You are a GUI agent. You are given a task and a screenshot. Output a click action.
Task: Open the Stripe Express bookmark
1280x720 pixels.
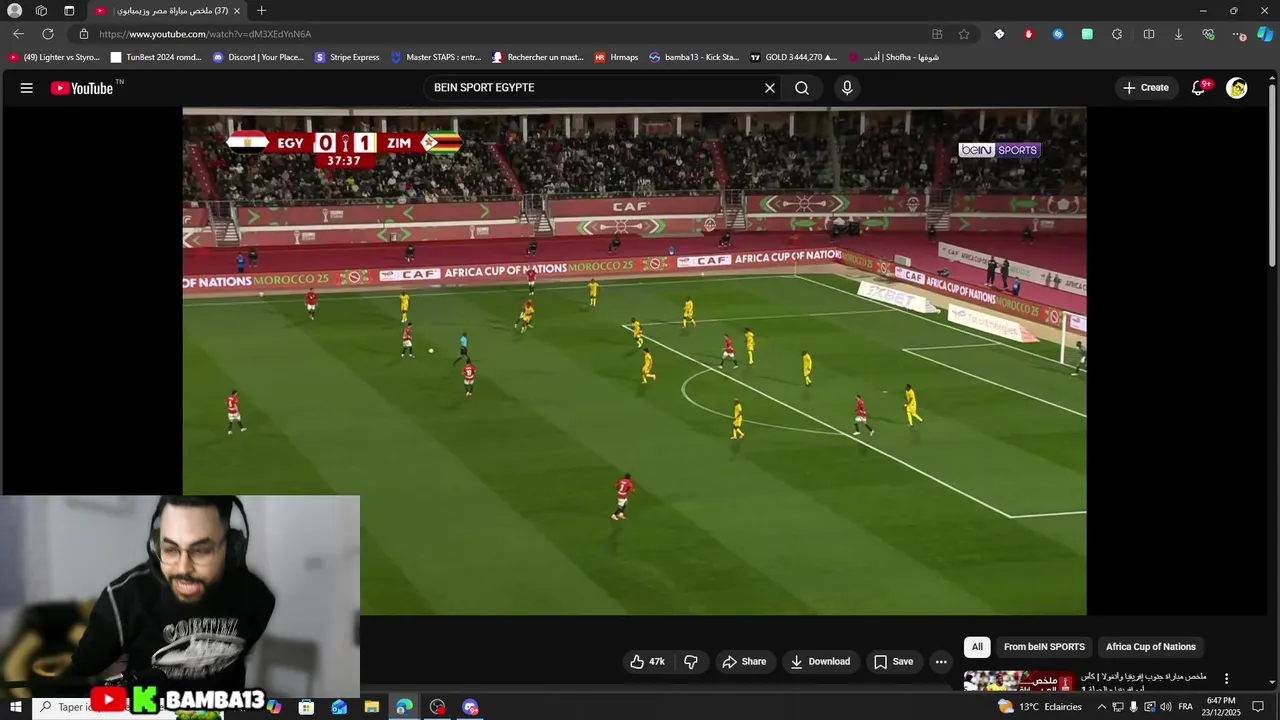[x=347, y=58]
